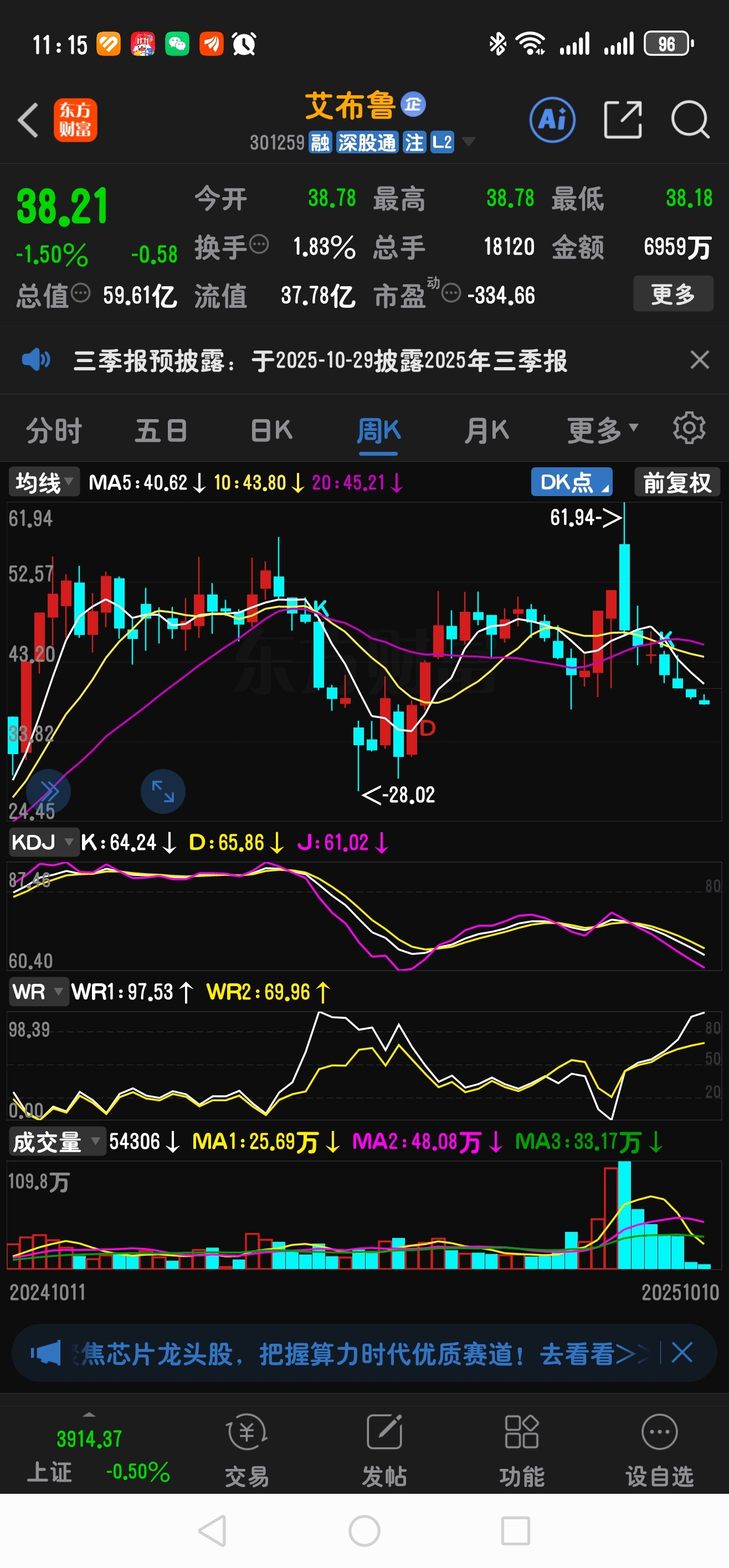The width and height of the screenshot is (729, 1568).
Task: Switch to the 月K tab
Action: pyautogui.click(x=486, y=431)
